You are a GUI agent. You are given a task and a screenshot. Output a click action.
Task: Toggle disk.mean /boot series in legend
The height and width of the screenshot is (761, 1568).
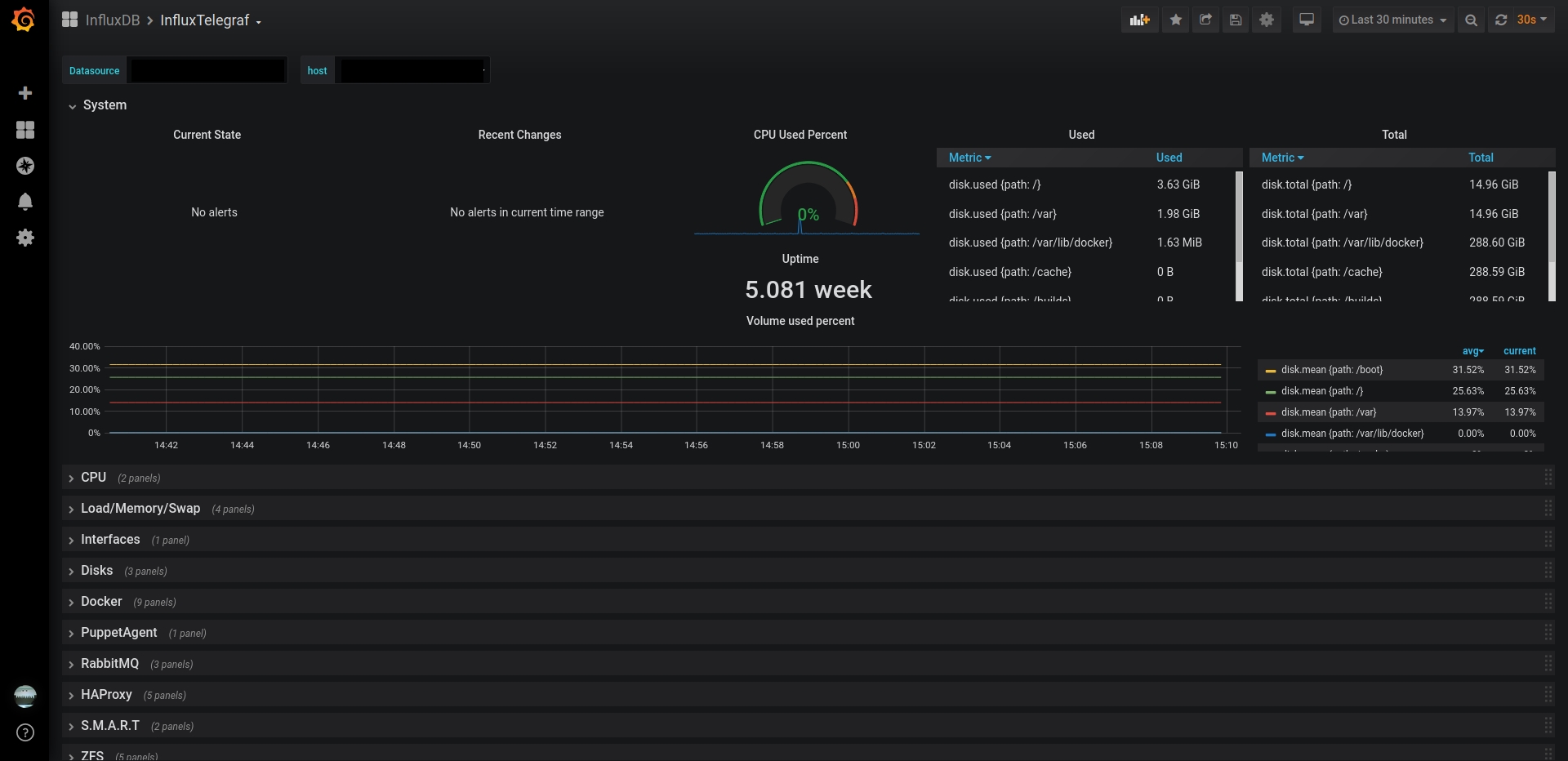(x=1331, y=370)
